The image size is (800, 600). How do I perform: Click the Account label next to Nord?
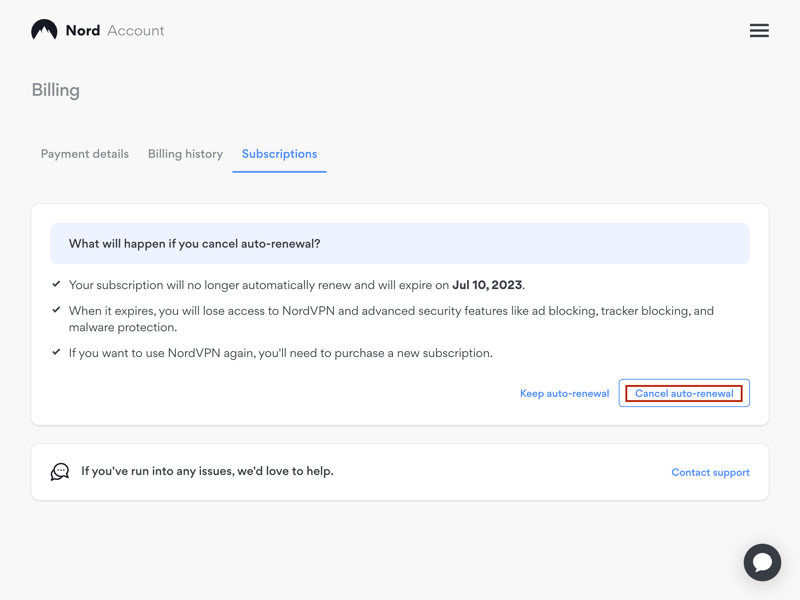[136, 31]
